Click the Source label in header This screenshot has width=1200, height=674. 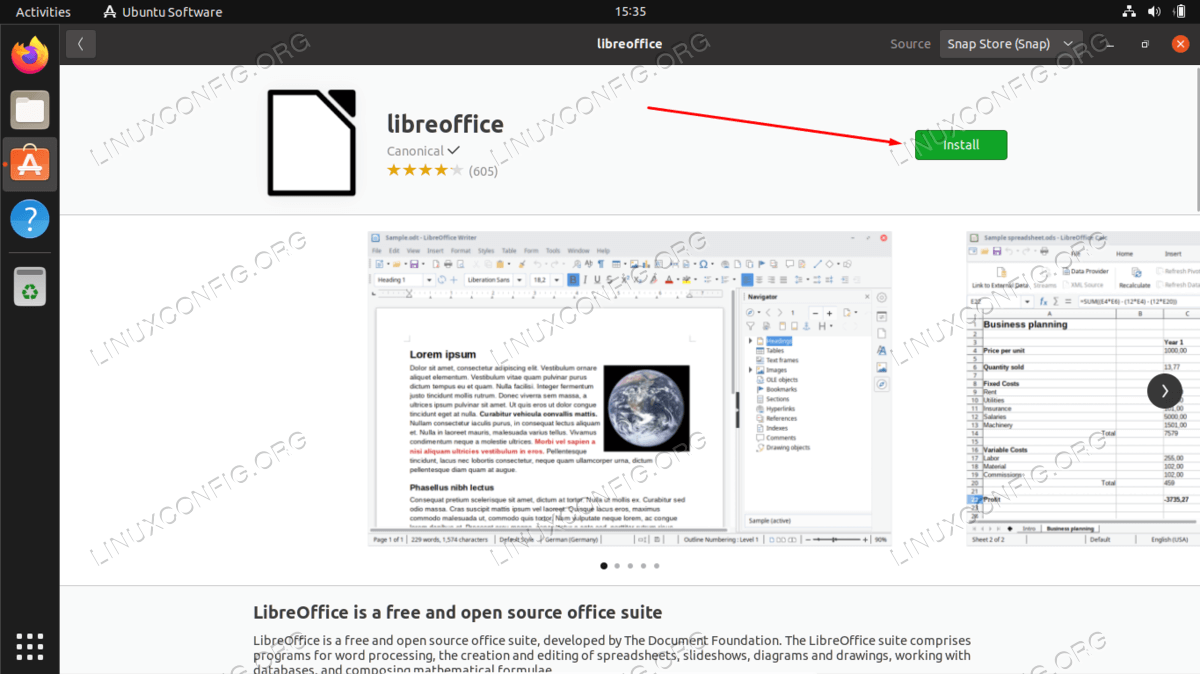tap(910, 44)
